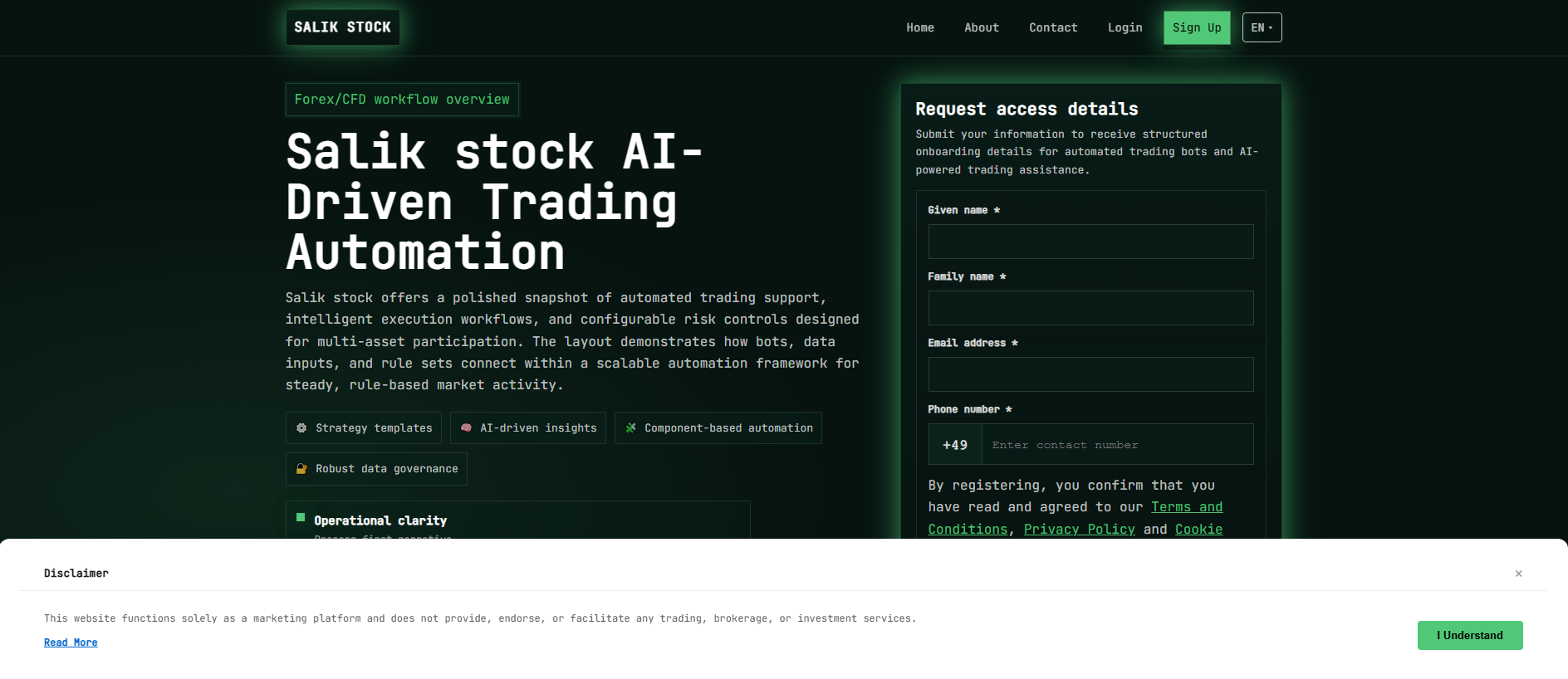The image size is (1568, 679).
Task: Focus the Family name input field
Action: pyautogui.click(x=1090, y=308)
